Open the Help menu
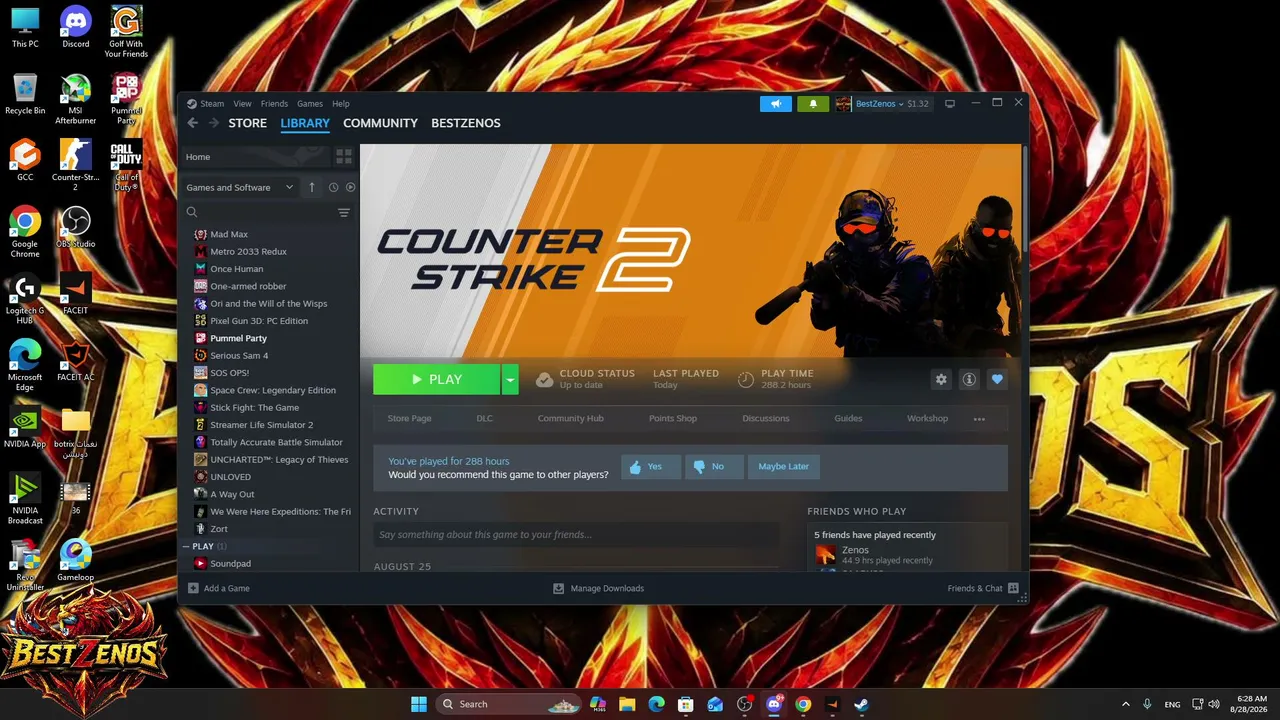This screenshot has height=720, width=1280. click(341, 104)
